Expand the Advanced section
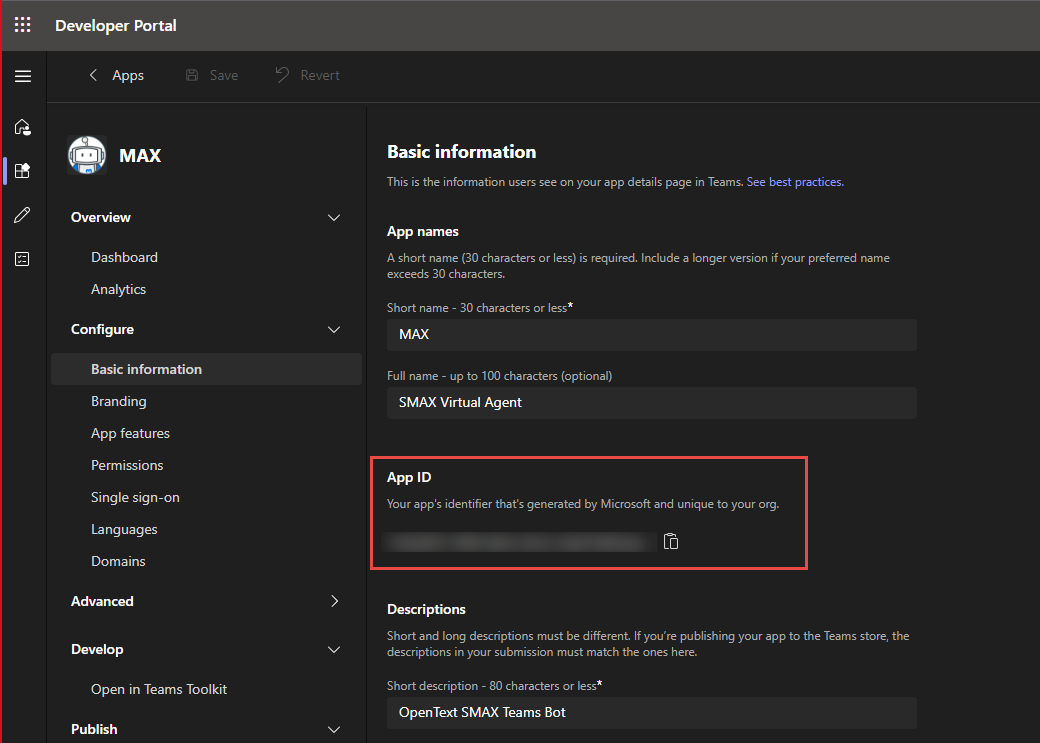The image size is (1040, 743). click(334, 601)
